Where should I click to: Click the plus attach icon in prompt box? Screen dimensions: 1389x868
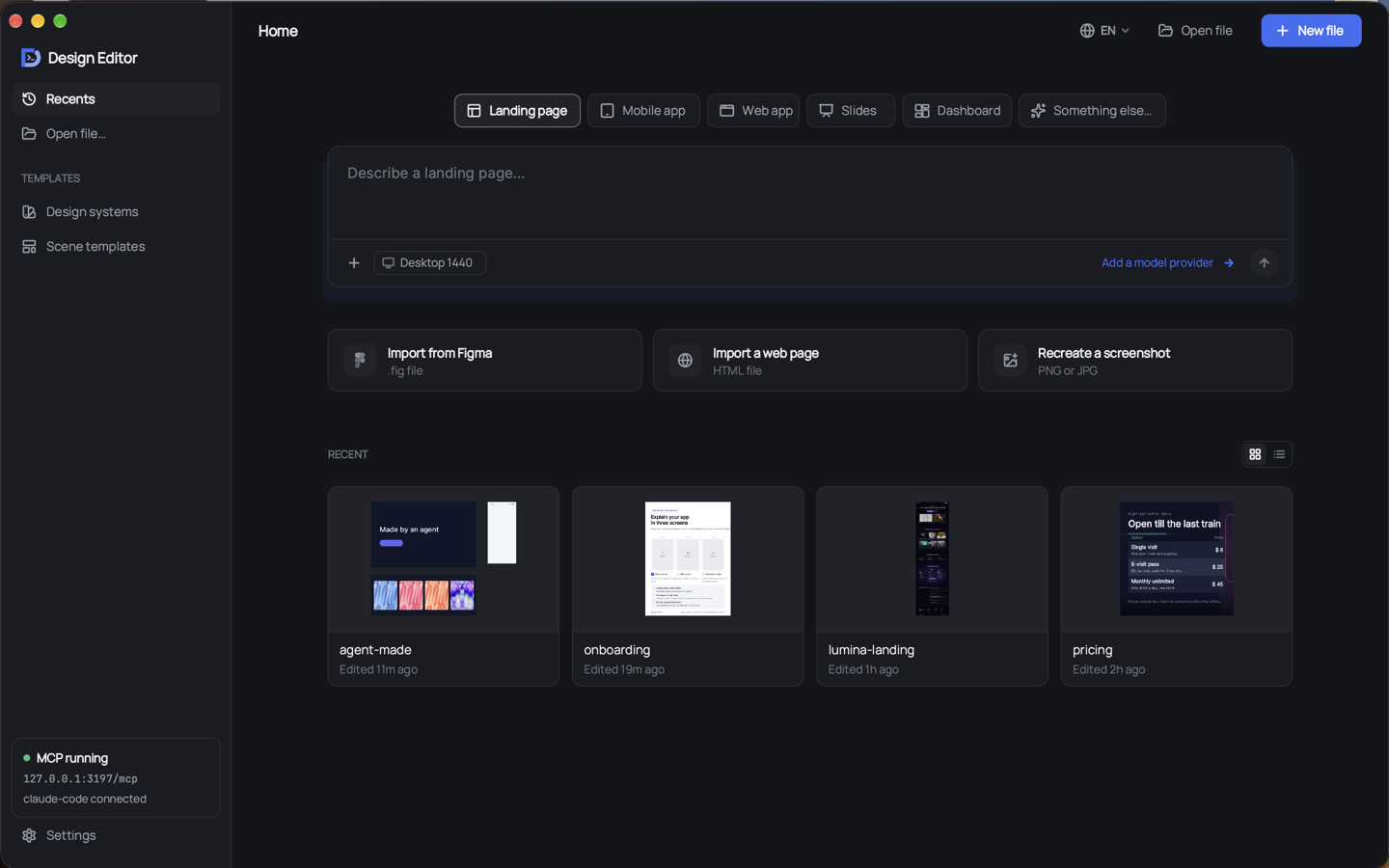pos(354,263)
